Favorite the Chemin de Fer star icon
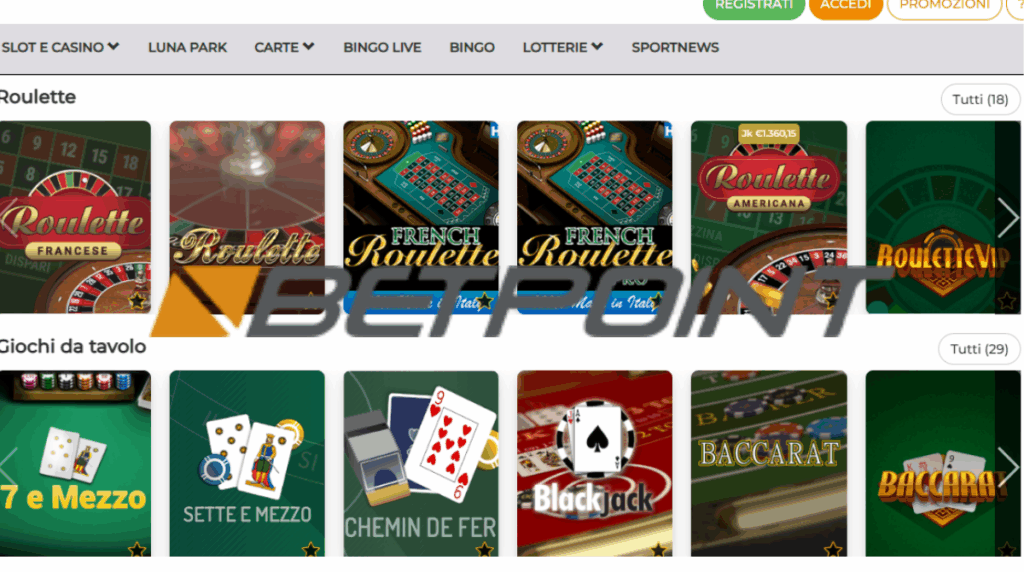1024x572 pixels. (x=485, y=549)
